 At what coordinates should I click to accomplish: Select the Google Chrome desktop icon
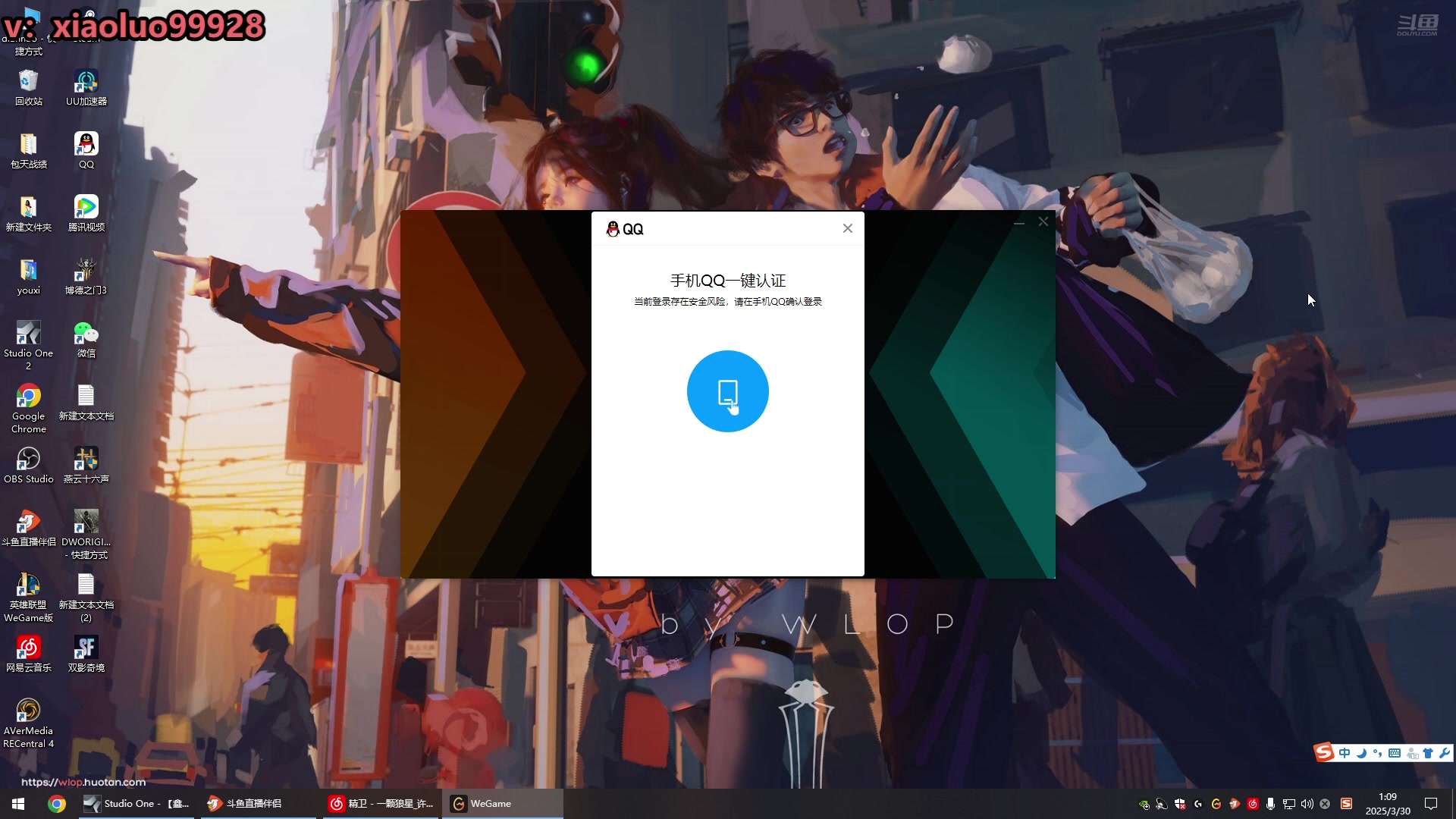tap(29, 408)
